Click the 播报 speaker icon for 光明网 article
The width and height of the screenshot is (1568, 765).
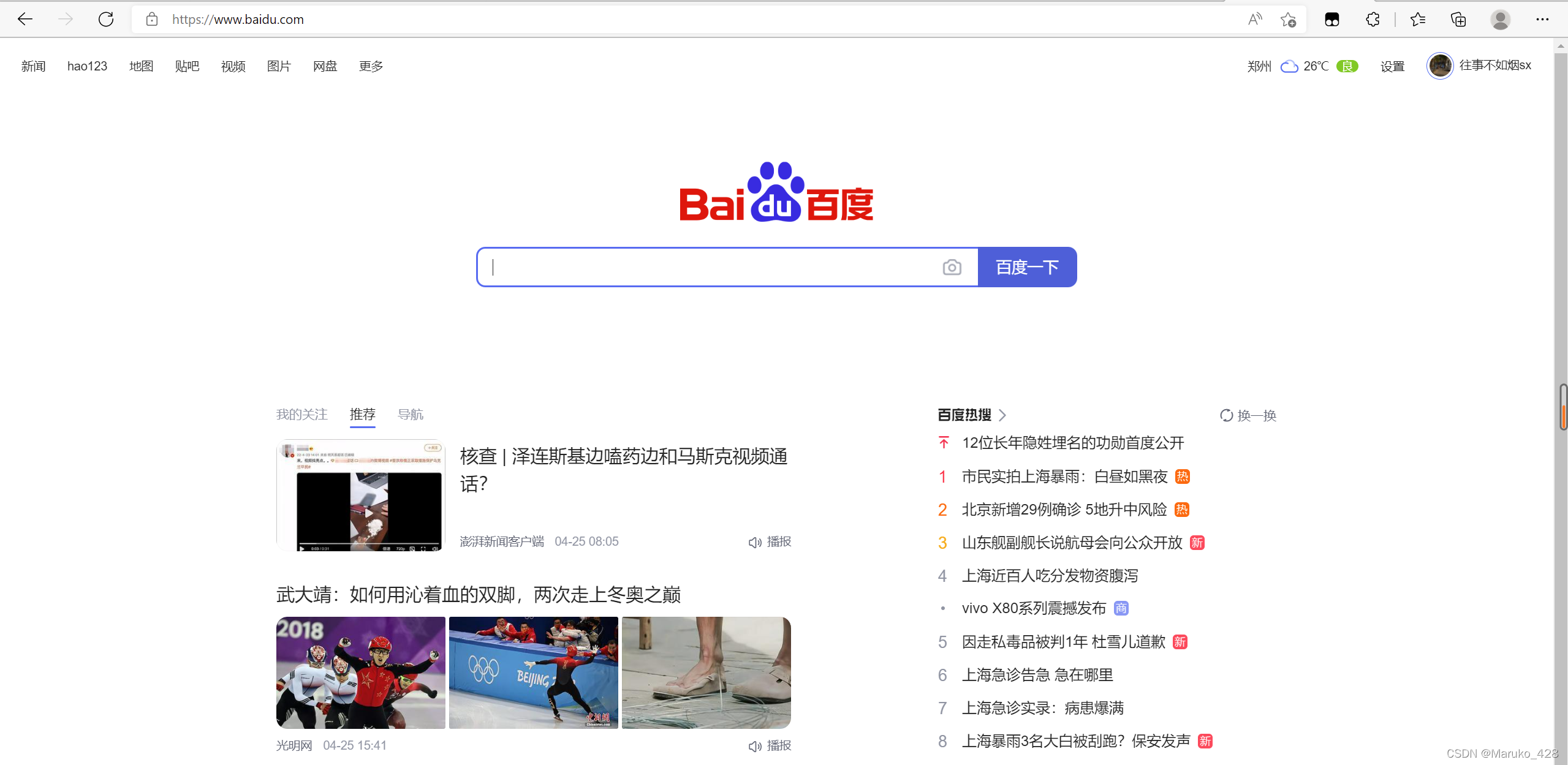click(755, 746)
